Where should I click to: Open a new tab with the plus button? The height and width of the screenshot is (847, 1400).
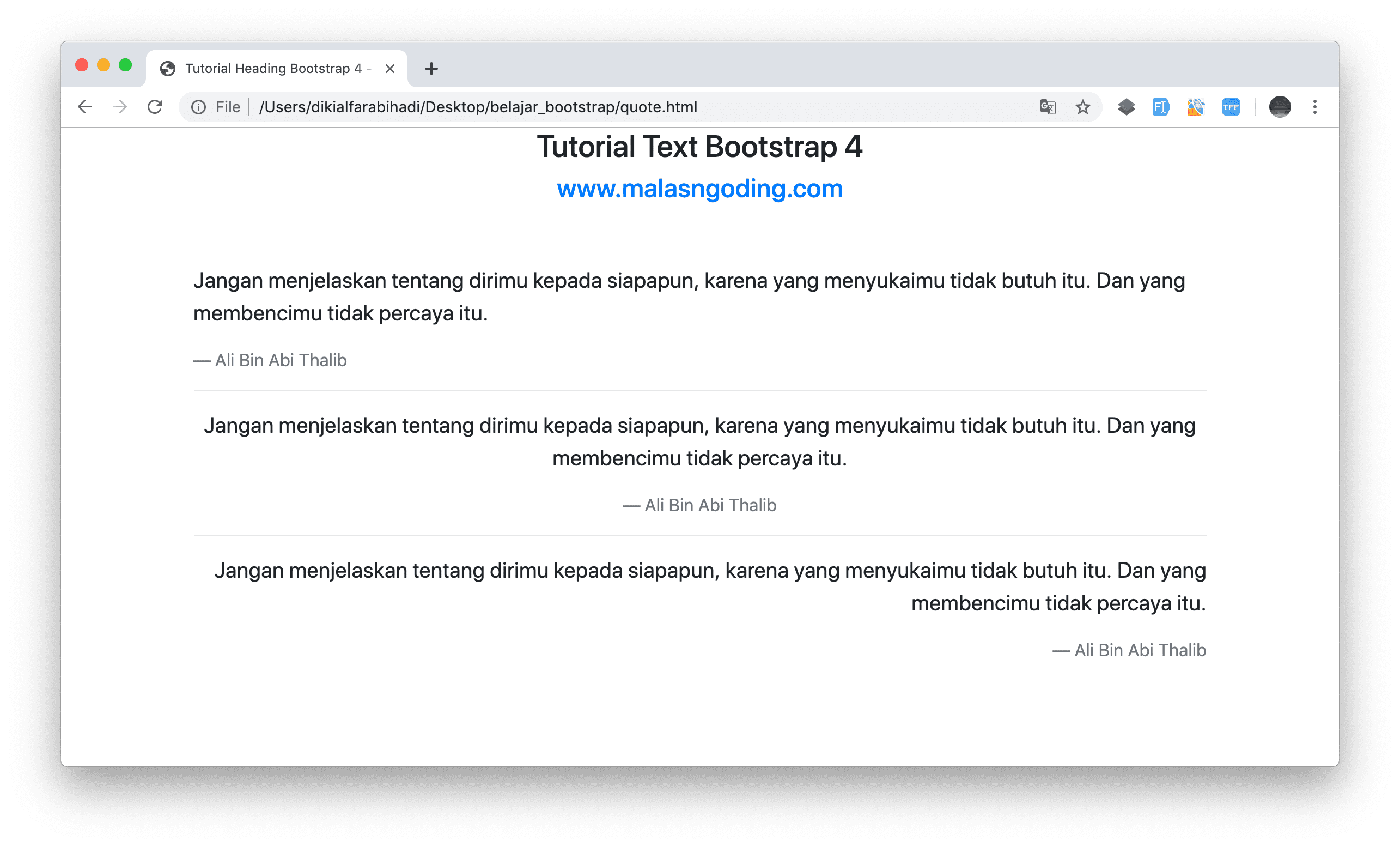(x=431, y=69)
